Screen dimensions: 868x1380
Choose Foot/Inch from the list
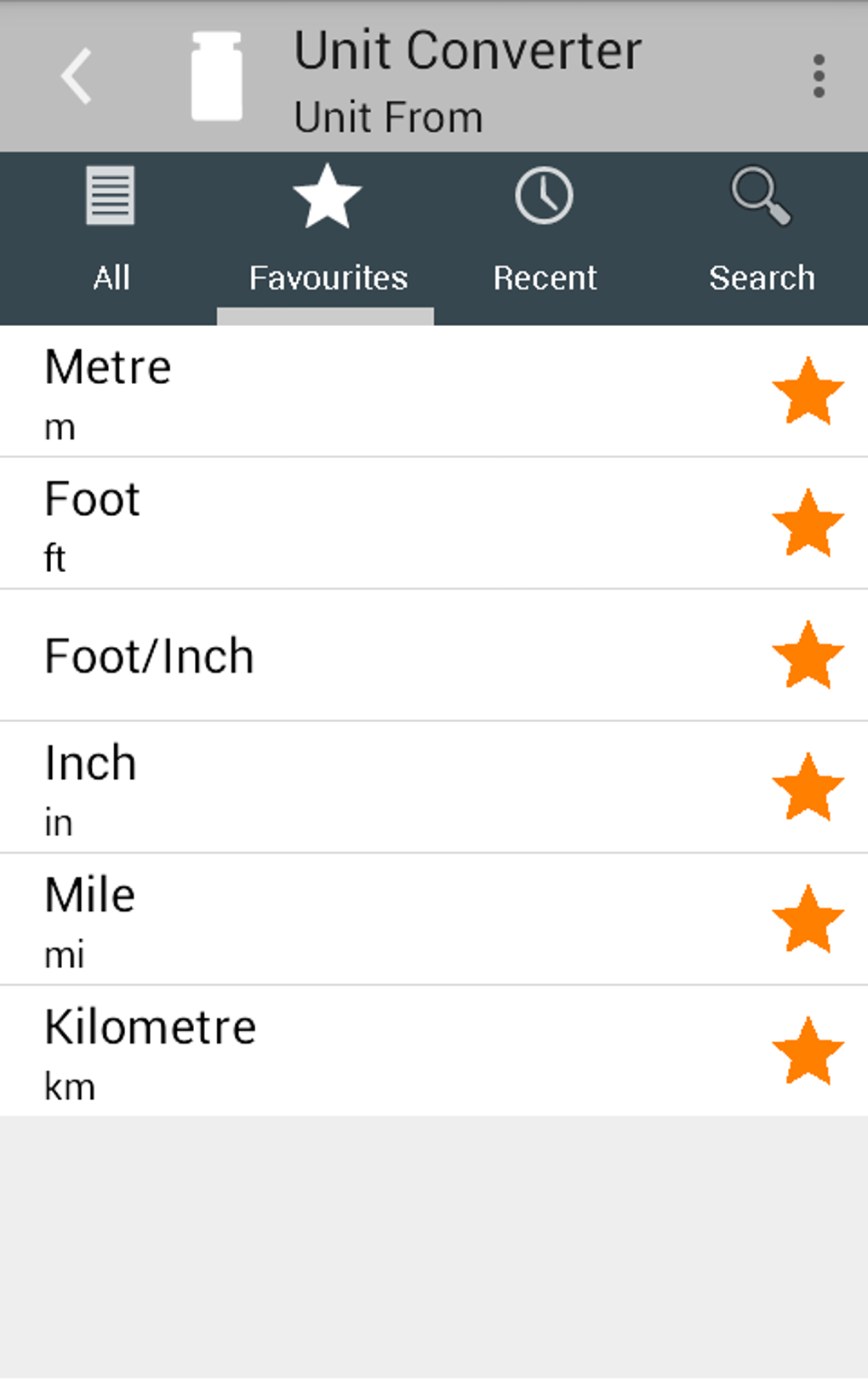tap(340, 656)
